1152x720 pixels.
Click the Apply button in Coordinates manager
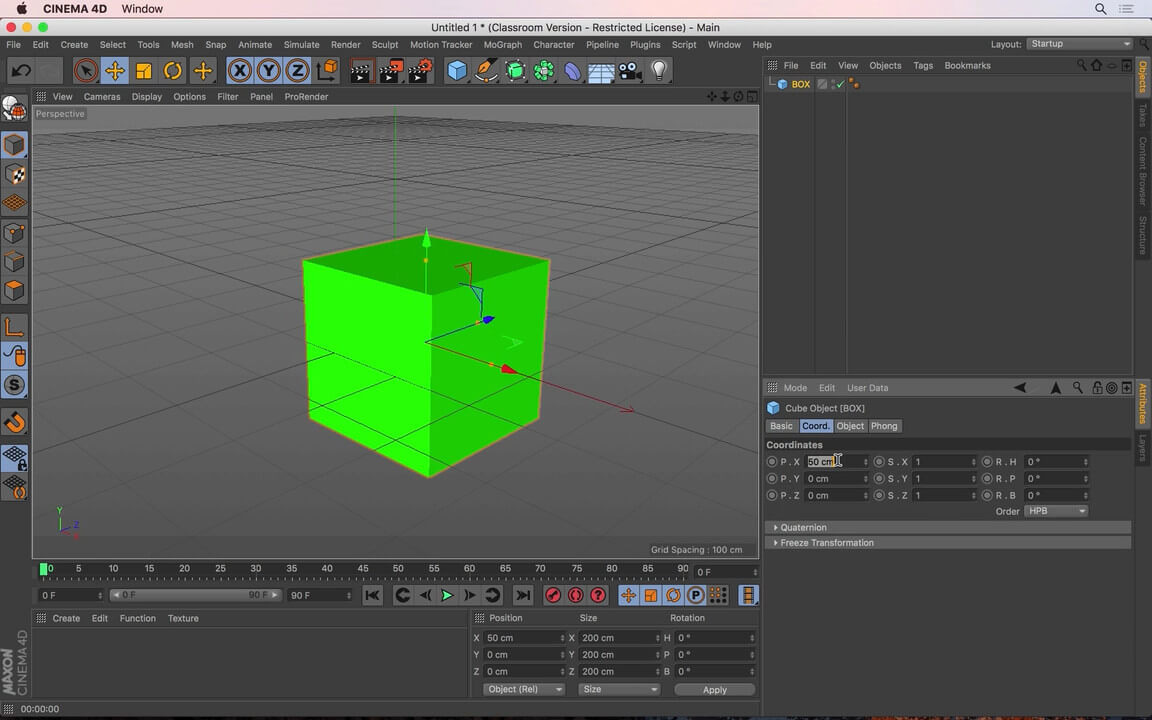click(x=714, y=689)
